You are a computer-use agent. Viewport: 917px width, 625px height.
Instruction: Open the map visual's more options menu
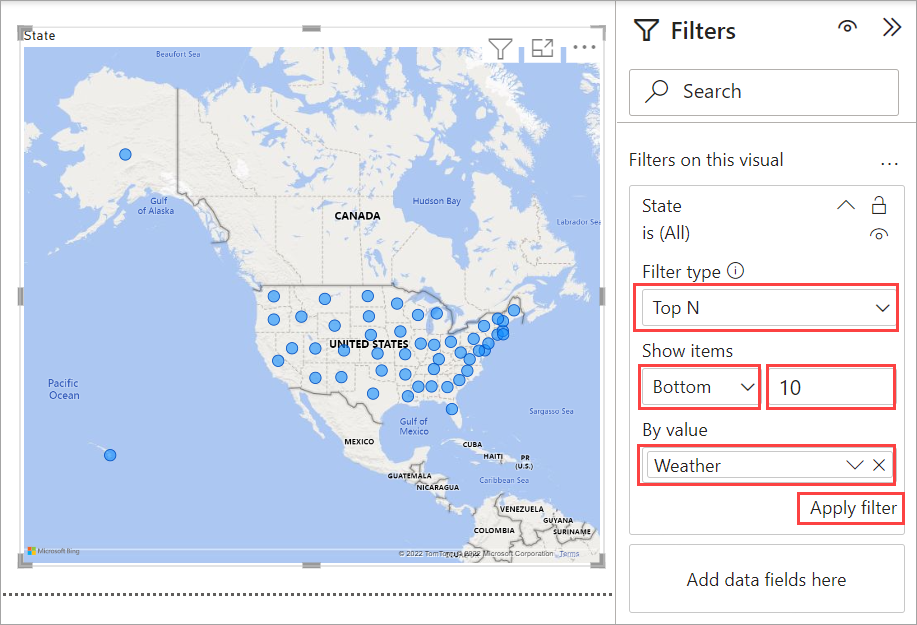click(584, 47)
